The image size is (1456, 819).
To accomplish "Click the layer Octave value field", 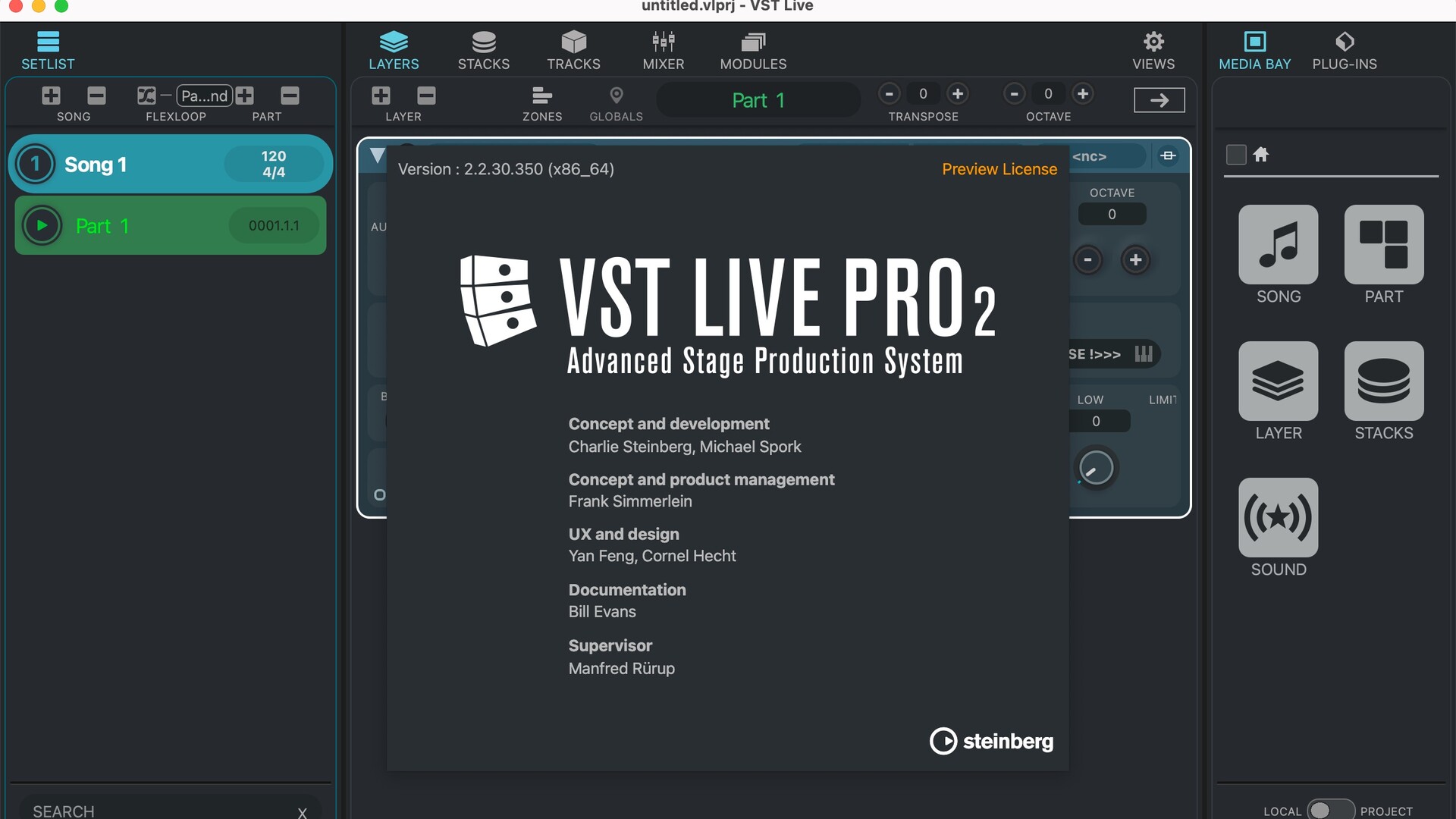I will tap(1112, 214).
